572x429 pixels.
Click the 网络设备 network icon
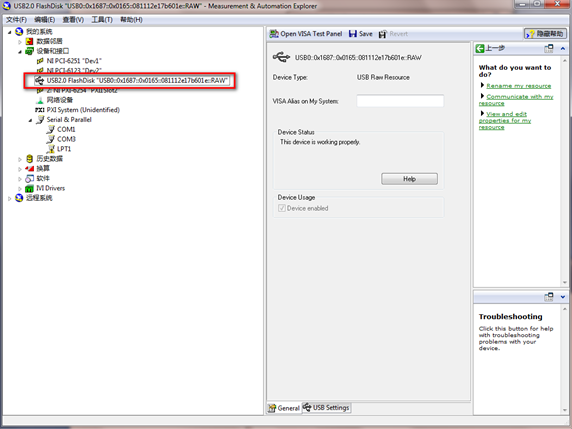(40, 100)
